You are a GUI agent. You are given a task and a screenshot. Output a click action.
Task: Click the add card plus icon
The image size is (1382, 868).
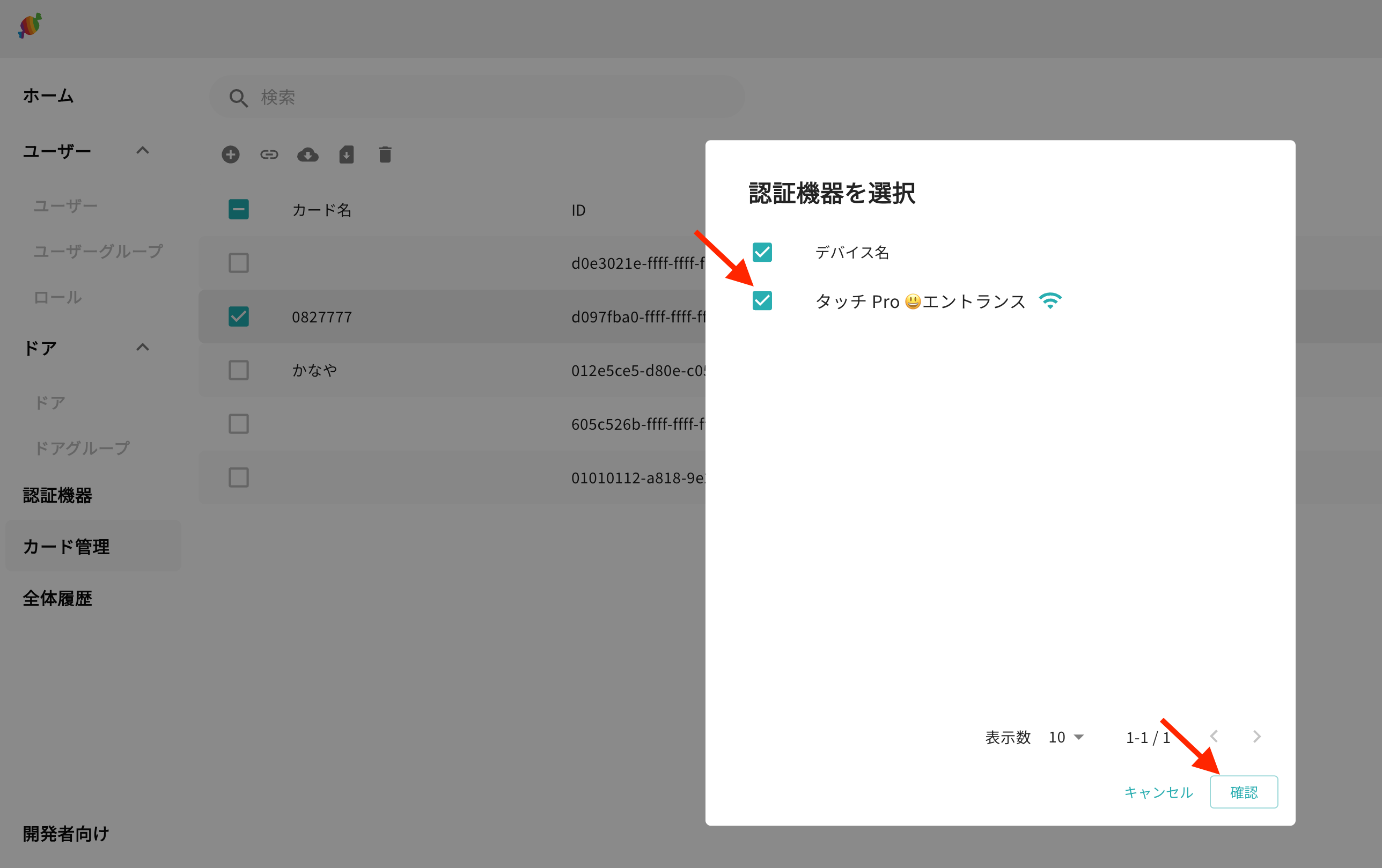coord(231,155)
